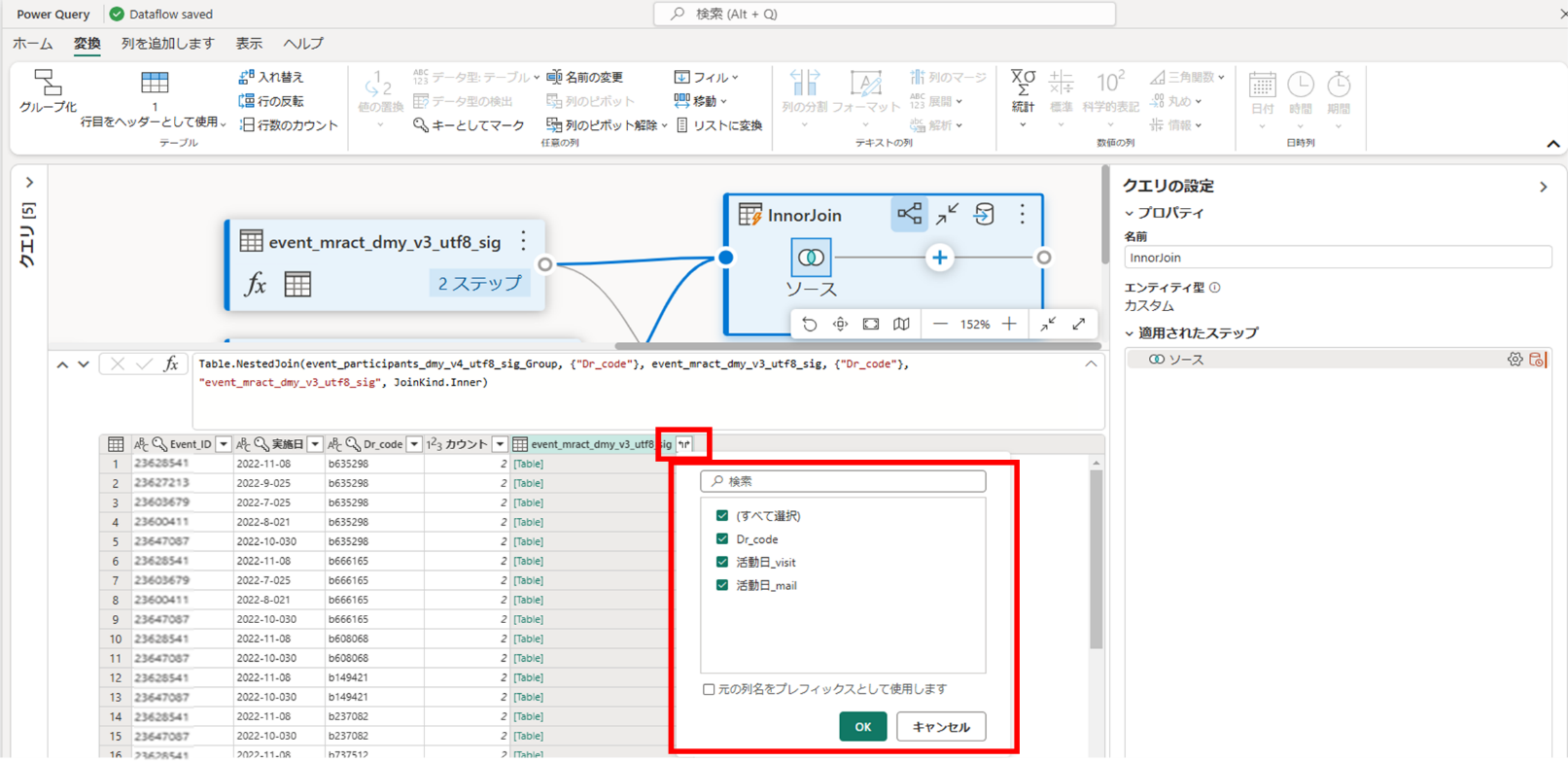This screenshot has height=761, width=1568.
Task: Click the キャンセル button
Action: [x=941, y=727]
